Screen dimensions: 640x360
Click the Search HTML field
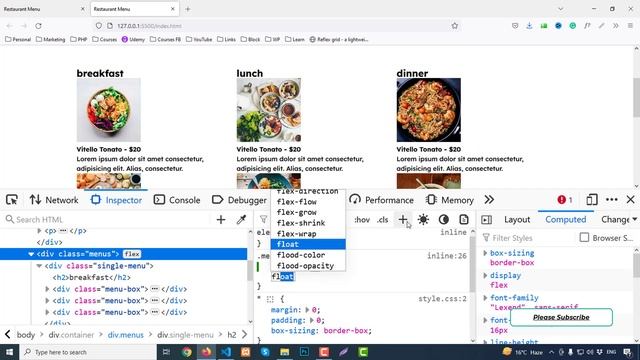tap(108, 220)
